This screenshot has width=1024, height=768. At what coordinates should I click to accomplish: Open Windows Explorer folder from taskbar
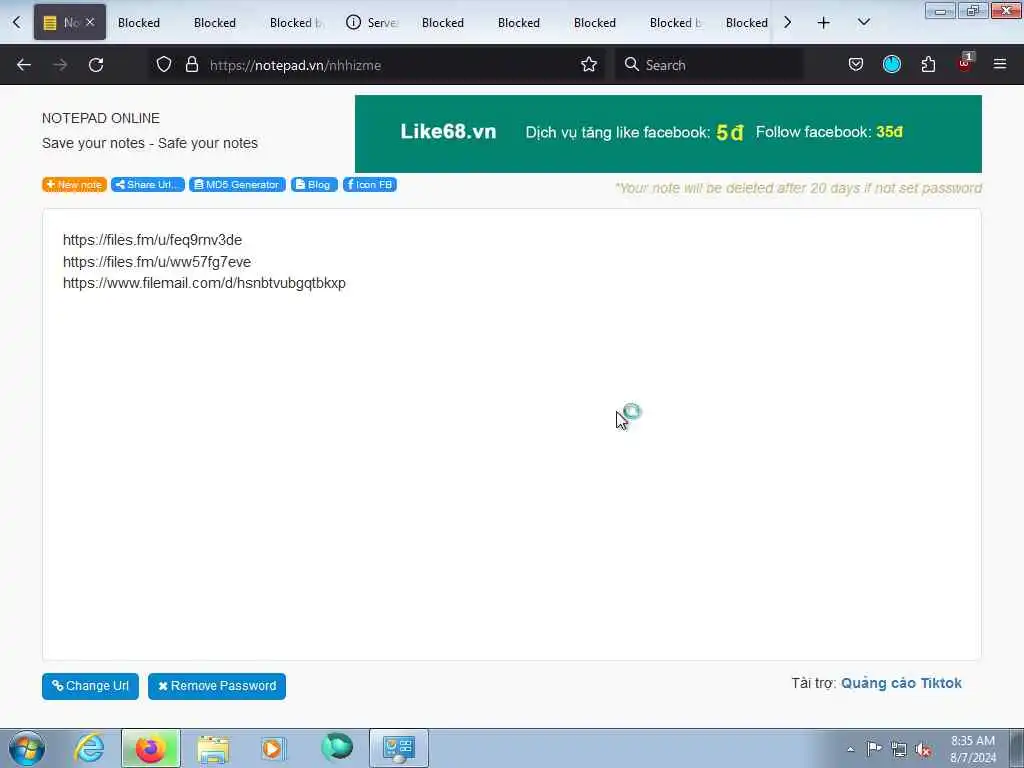(213, 748)
